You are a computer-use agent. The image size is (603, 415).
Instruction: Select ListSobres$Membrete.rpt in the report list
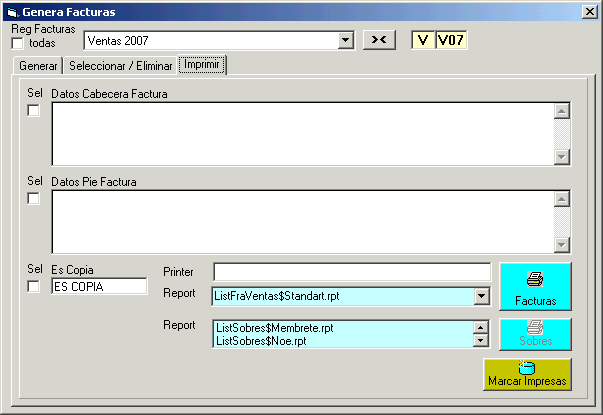275,328
